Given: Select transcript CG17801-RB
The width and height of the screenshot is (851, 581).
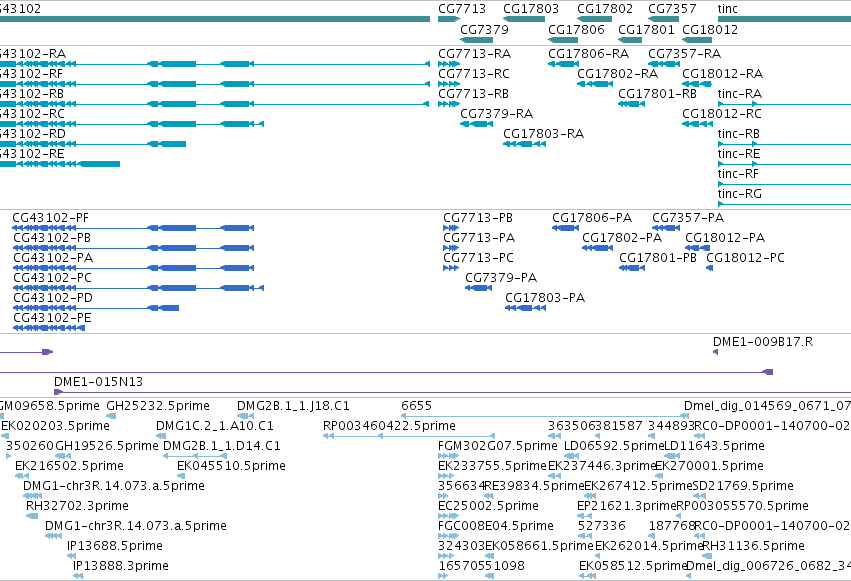Looking at the screenshot, I should click(631, 104).
